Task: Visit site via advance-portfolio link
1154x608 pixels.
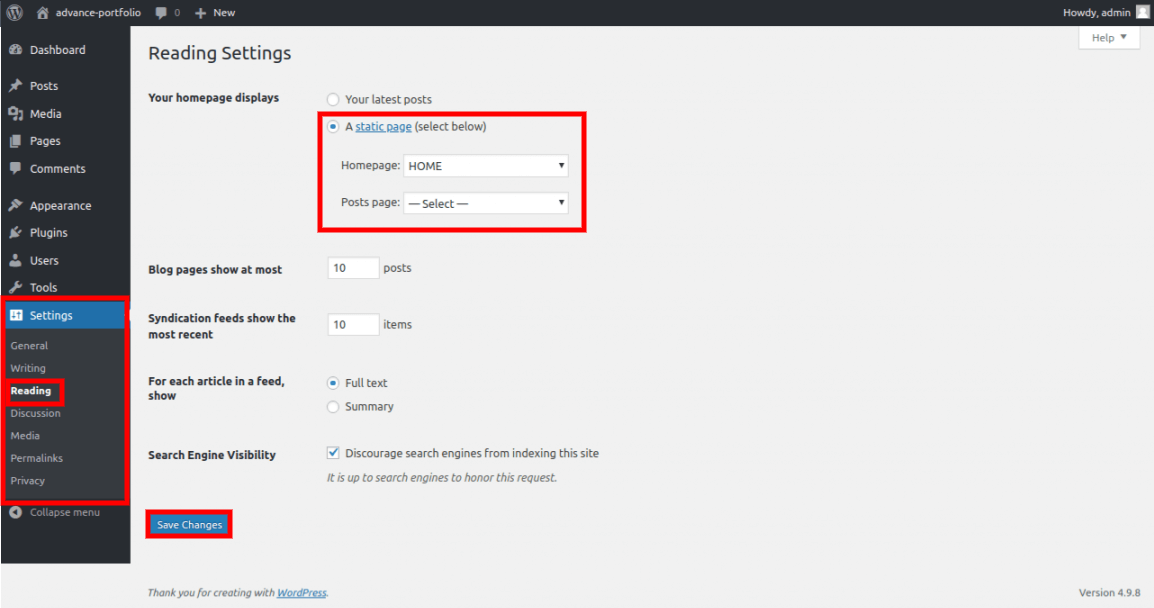Action: pyautogui.click(x=99, y=13)
